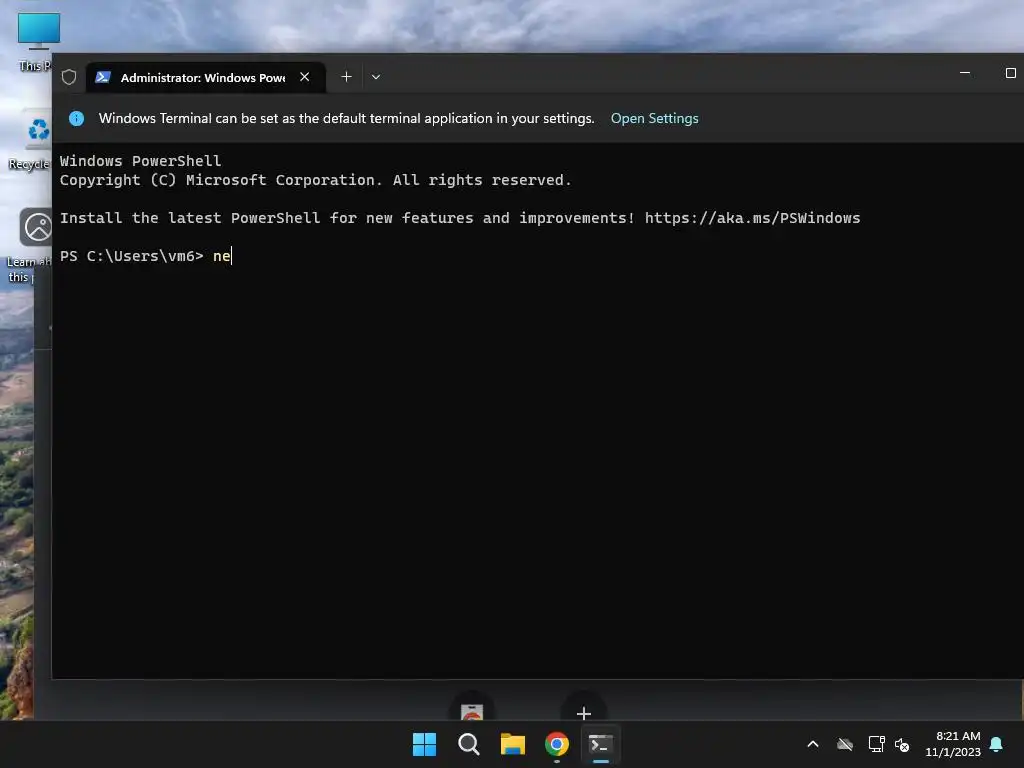Image resolution: width=1024 pixels, height=768 pixels.
Task: Click the Copyright Microsoft Corporation line
Action: [315, 180]
